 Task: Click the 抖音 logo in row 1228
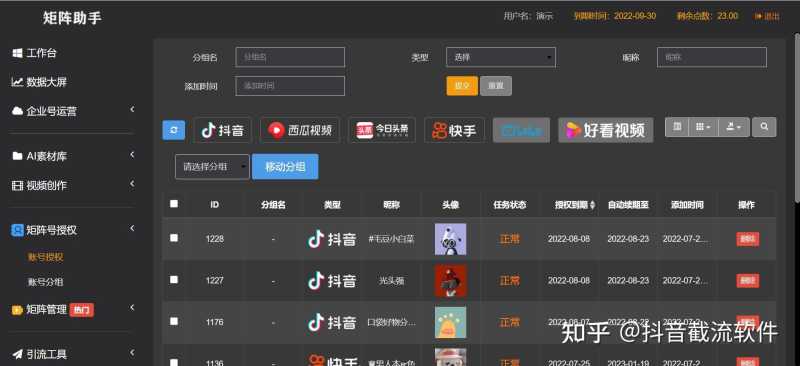tap(332, 239)
